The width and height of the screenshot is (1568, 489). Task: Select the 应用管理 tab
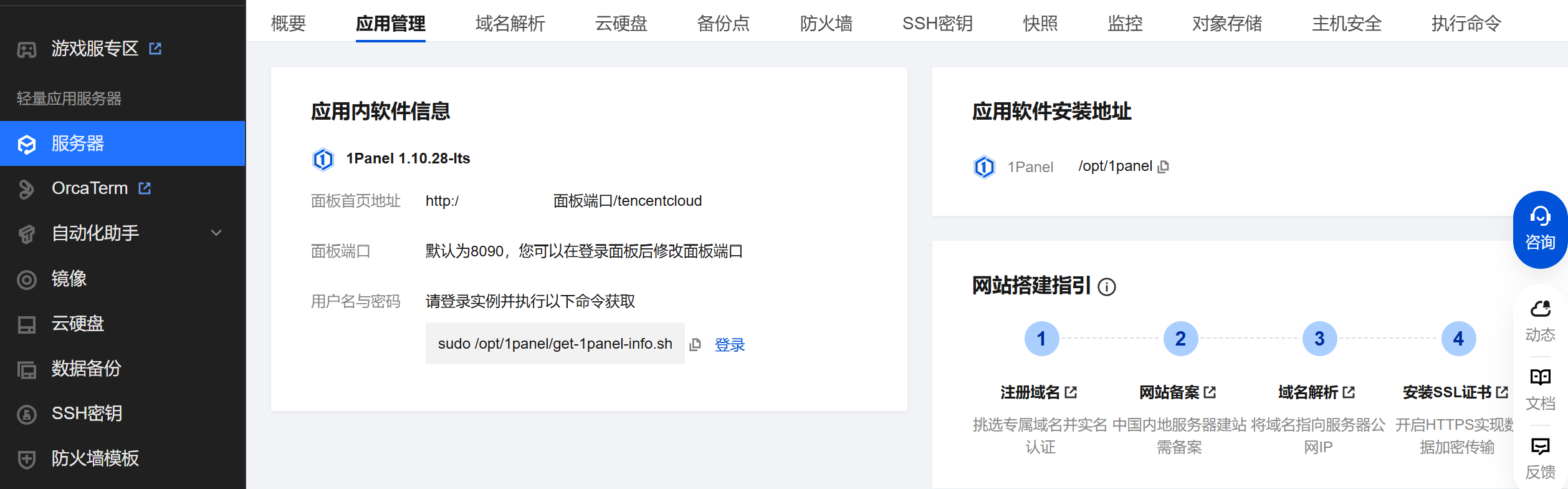pyautogui.click(x=391, y=24)
